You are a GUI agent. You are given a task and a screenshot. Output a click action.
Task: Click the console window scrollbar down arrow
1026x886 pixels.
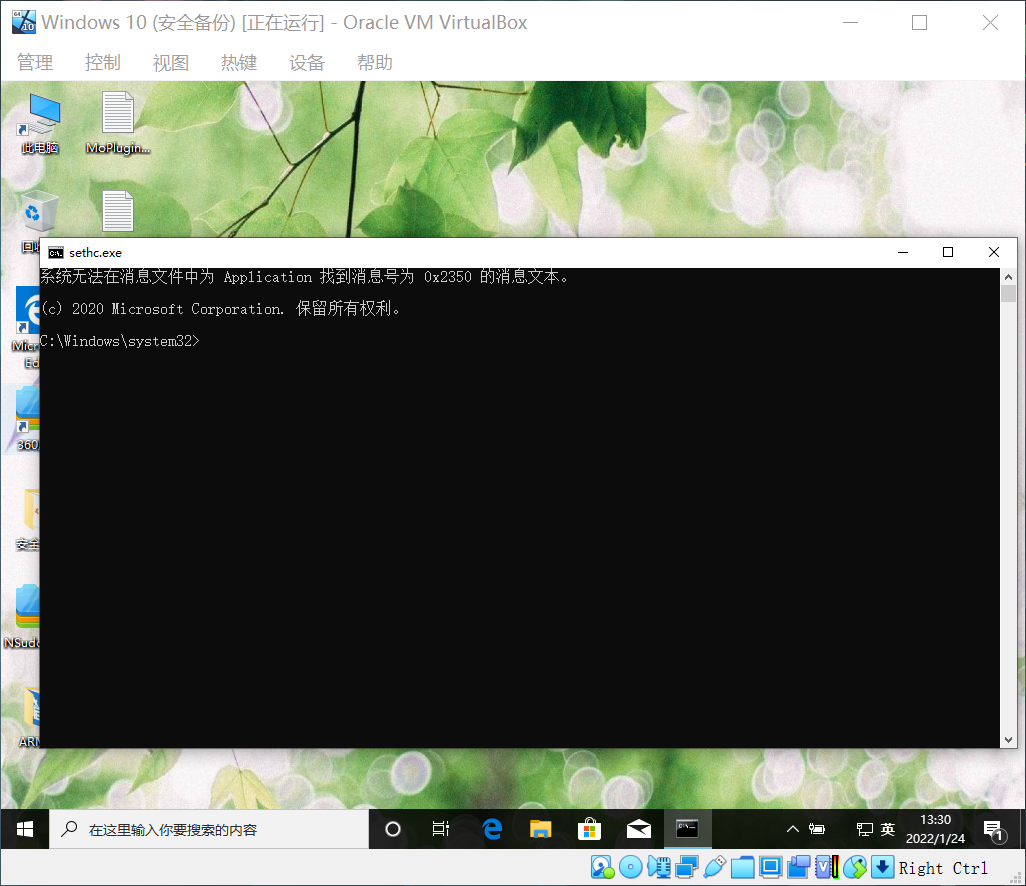point(1008,738)
